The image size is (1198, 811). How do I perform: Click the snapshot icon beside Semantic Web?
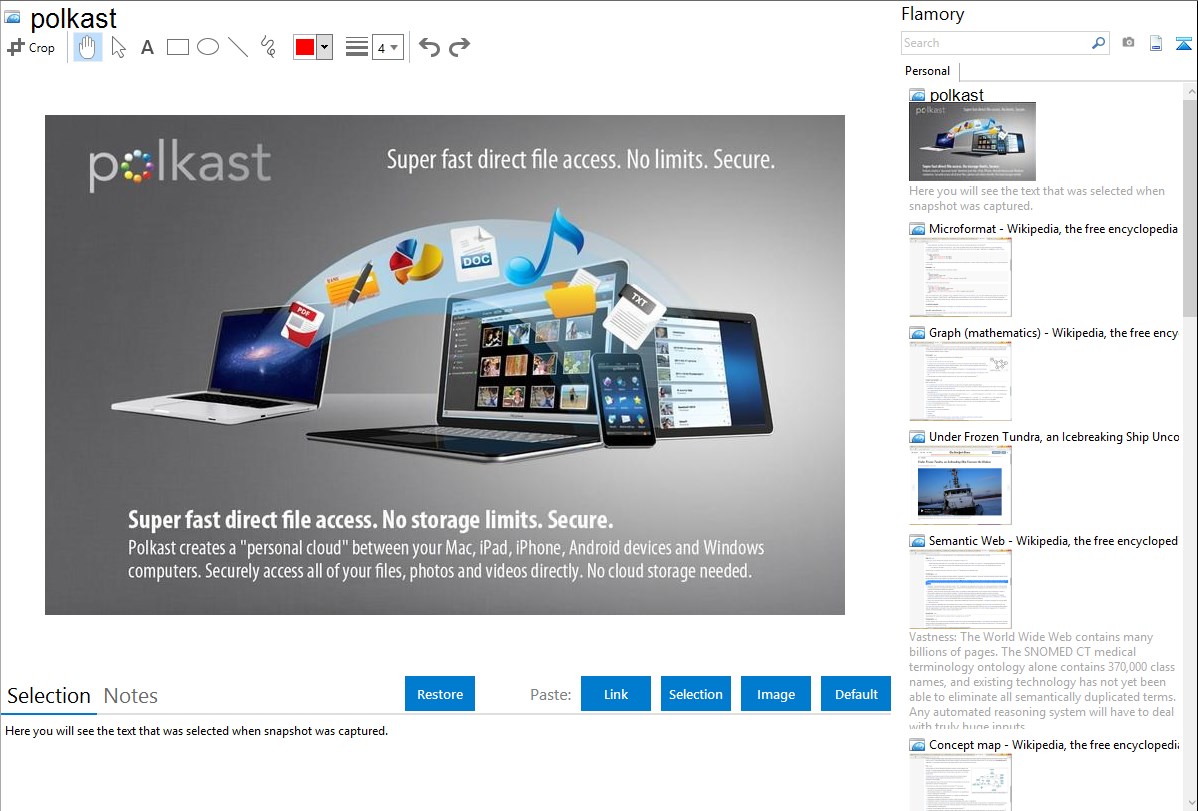918,541
